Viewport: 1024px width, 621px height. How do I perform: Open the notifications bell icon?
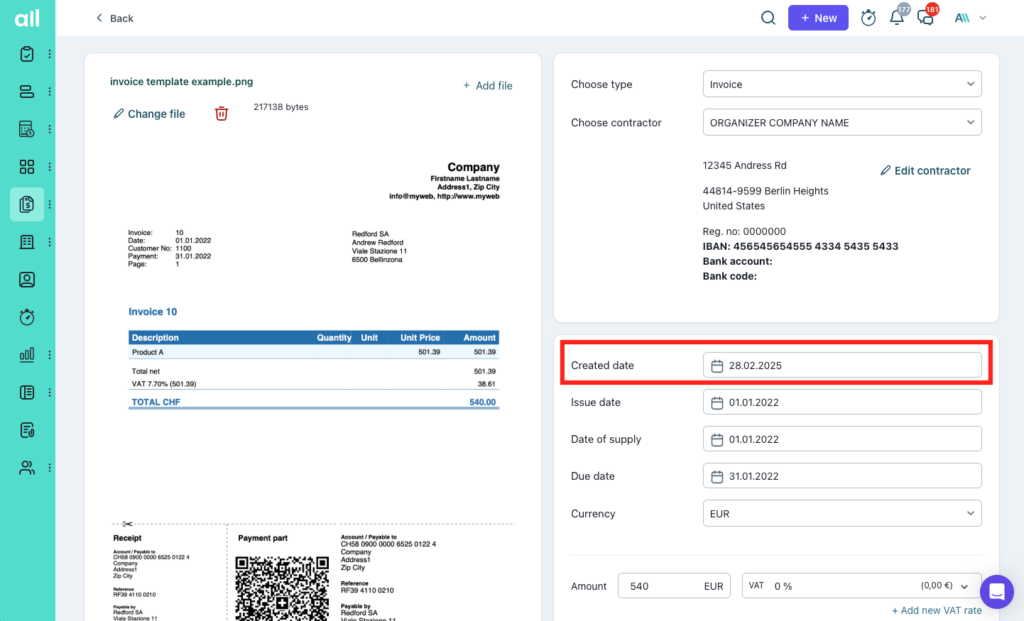pos(897,18)
